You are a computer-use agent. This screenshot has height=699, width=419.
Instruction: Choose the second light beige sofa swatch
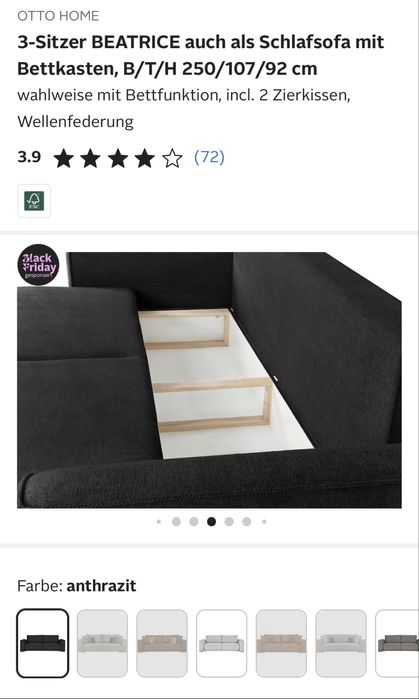[x=103, y=643]
